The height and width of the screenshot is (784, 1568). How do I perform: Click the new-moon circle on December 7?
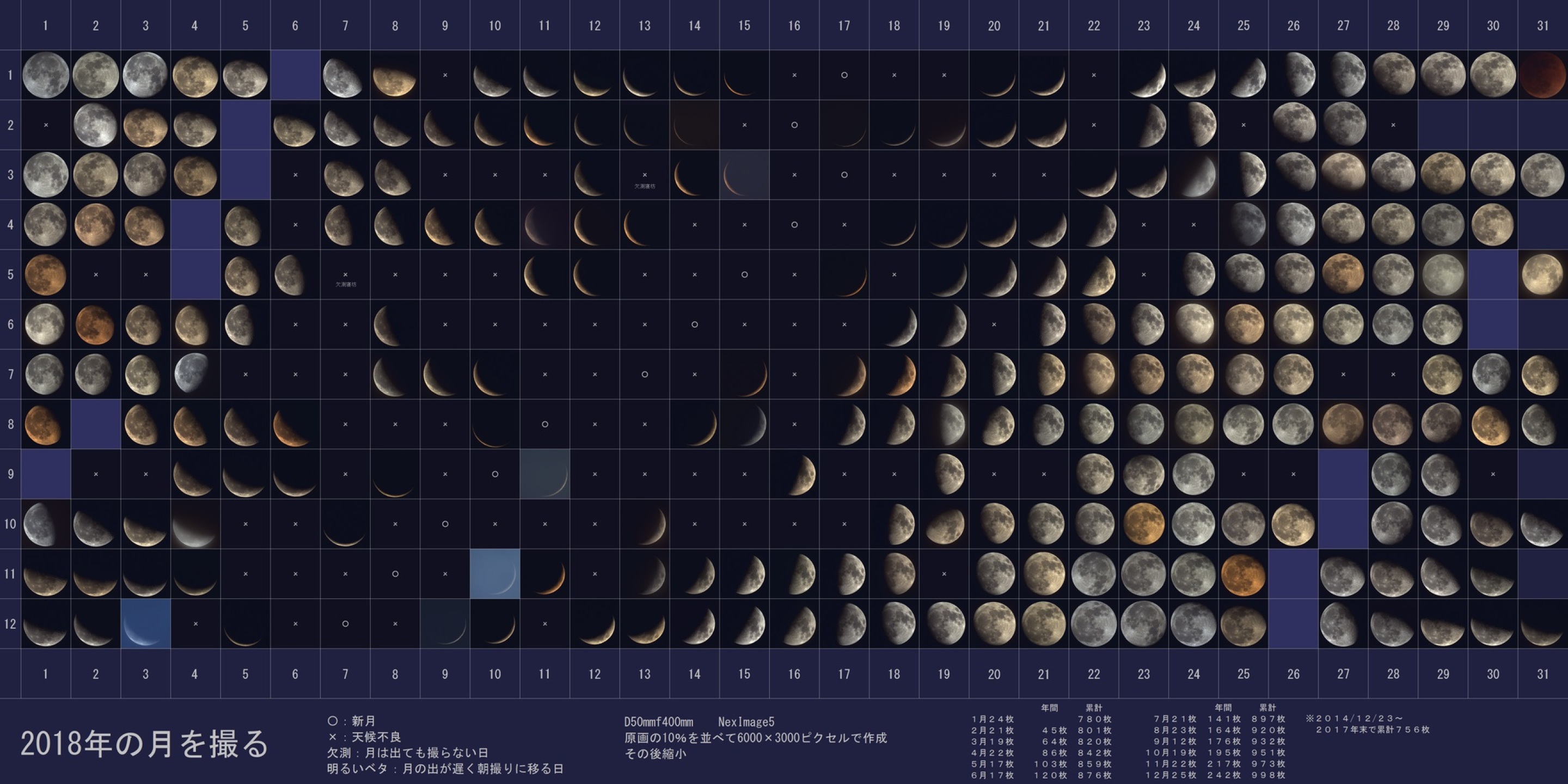point(345,624)
